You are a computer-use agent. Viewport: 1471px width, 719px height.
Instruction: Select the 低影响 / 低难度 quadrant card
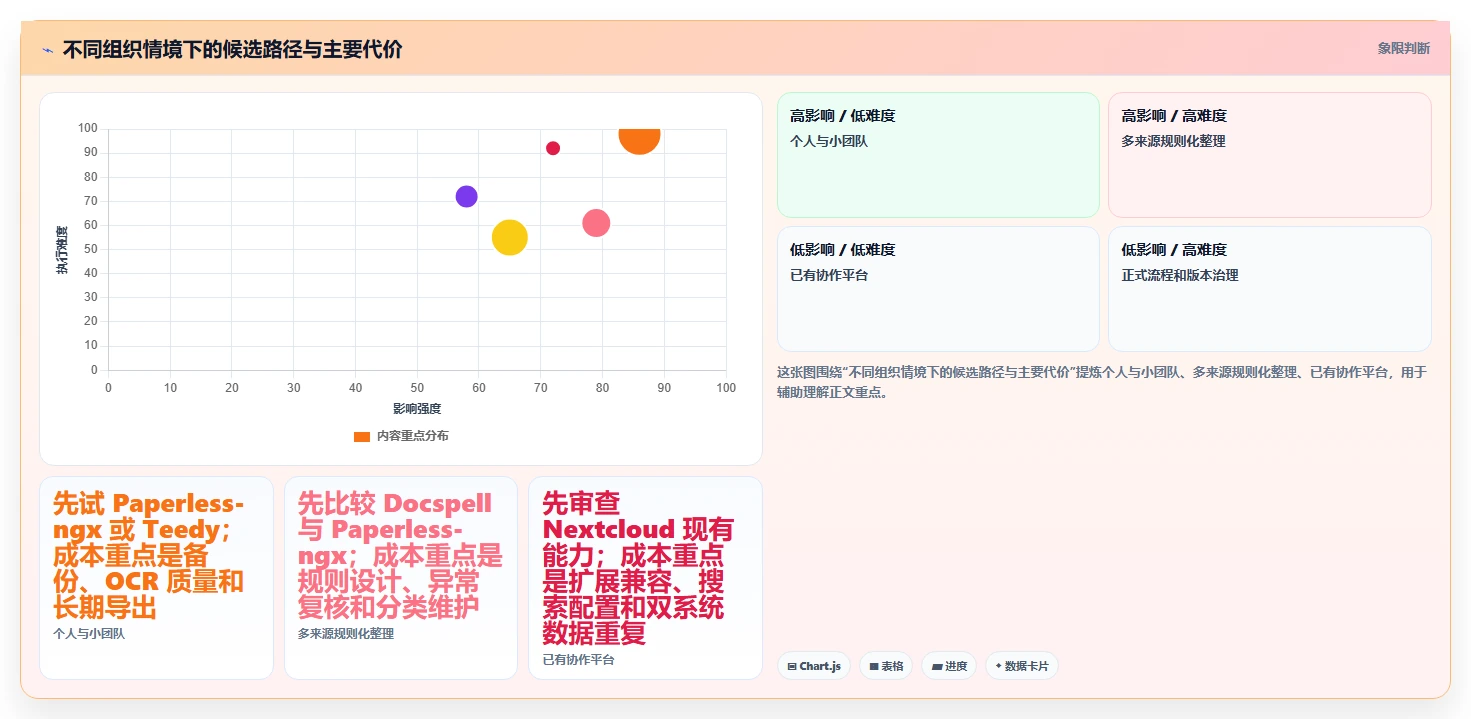tap(938, 289)
